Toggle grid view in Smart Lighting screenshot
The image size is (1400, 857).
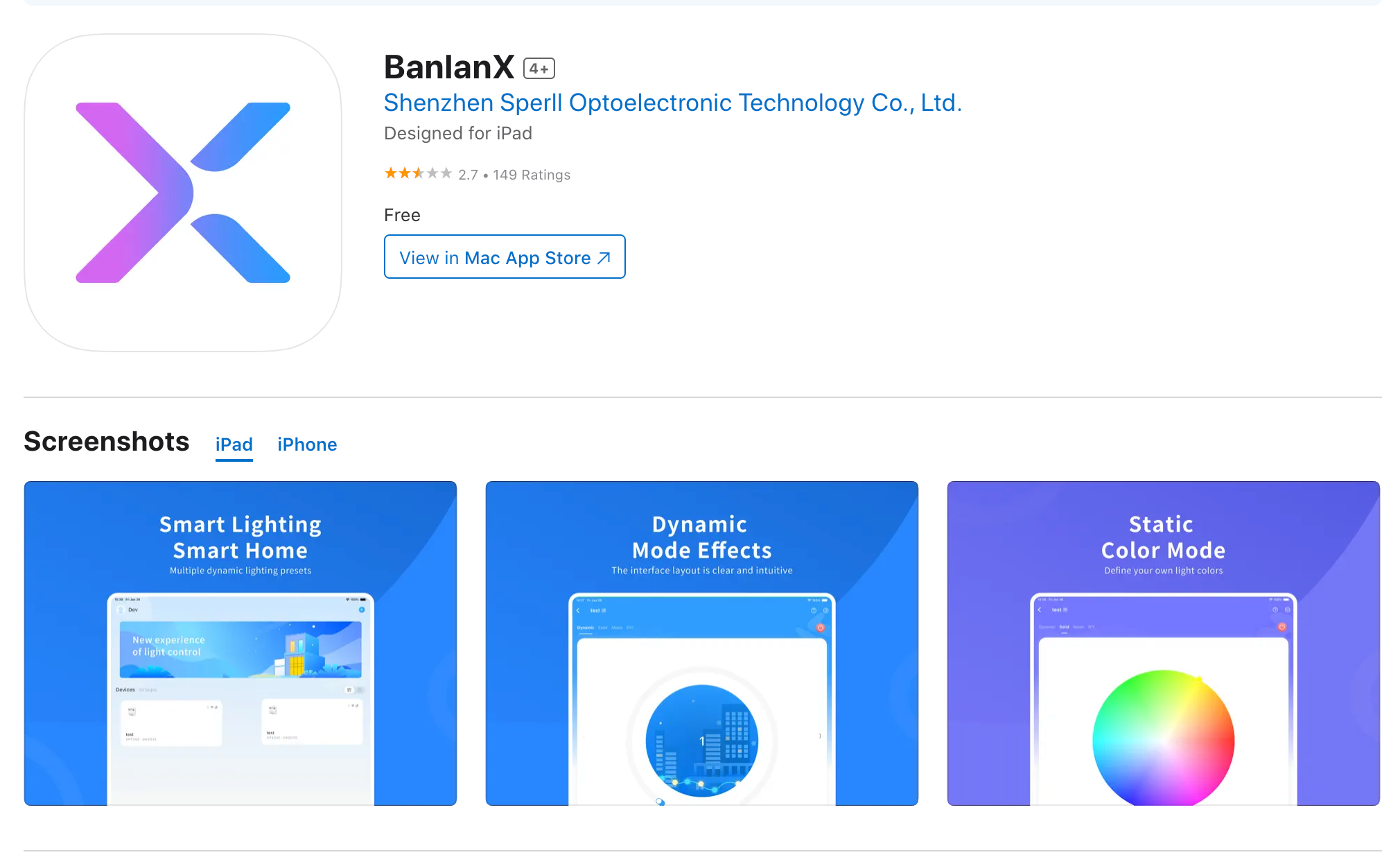pyautogui.click(x=349, y=690)
